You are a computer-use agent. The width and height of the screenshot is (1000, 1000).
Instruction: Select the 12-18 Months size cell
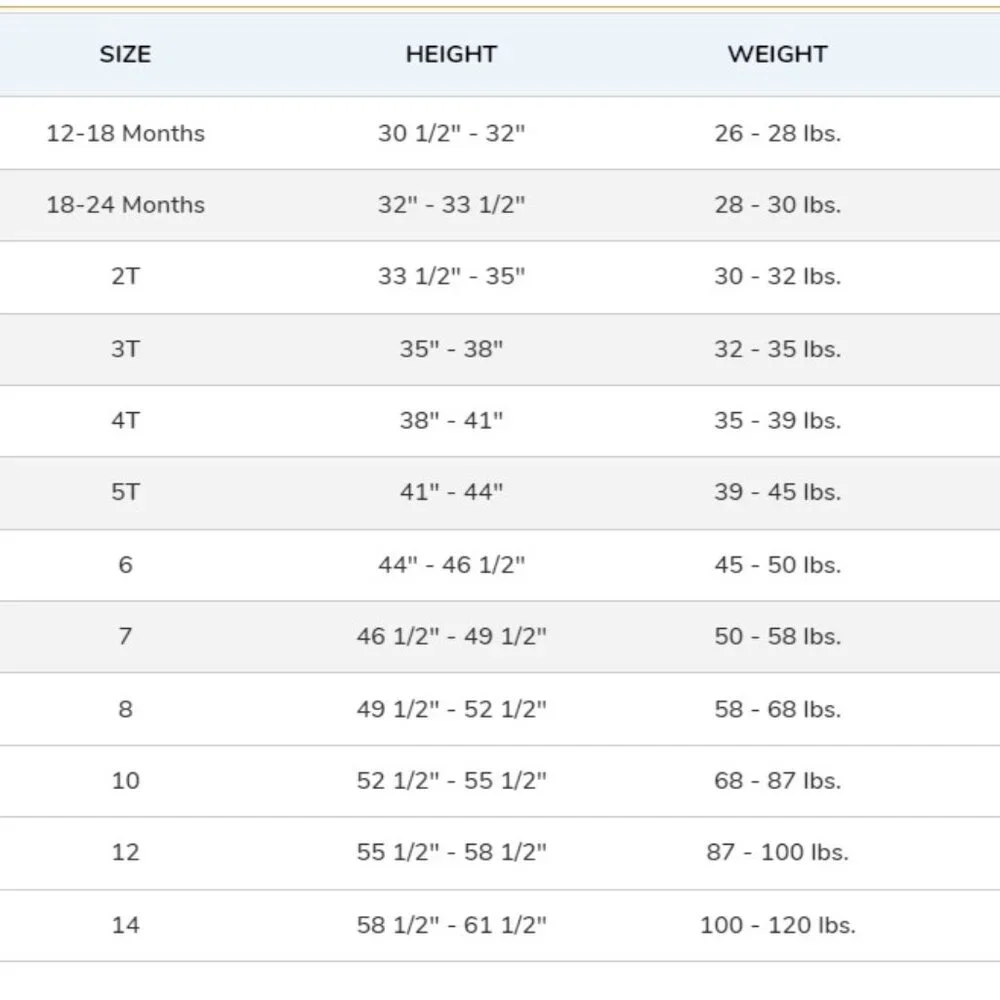[x=126, y=133]
